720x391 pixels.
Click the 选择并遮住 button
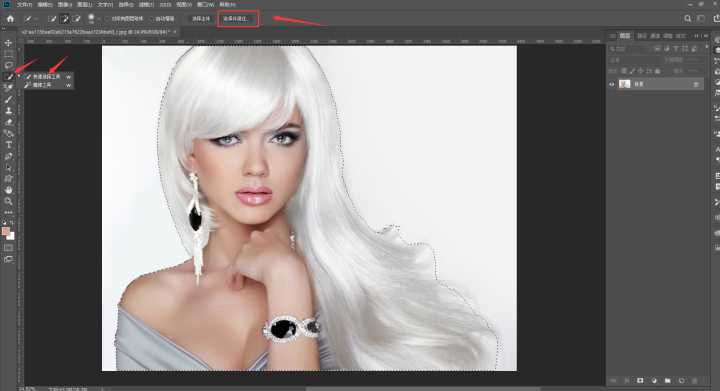coord(235,19)
